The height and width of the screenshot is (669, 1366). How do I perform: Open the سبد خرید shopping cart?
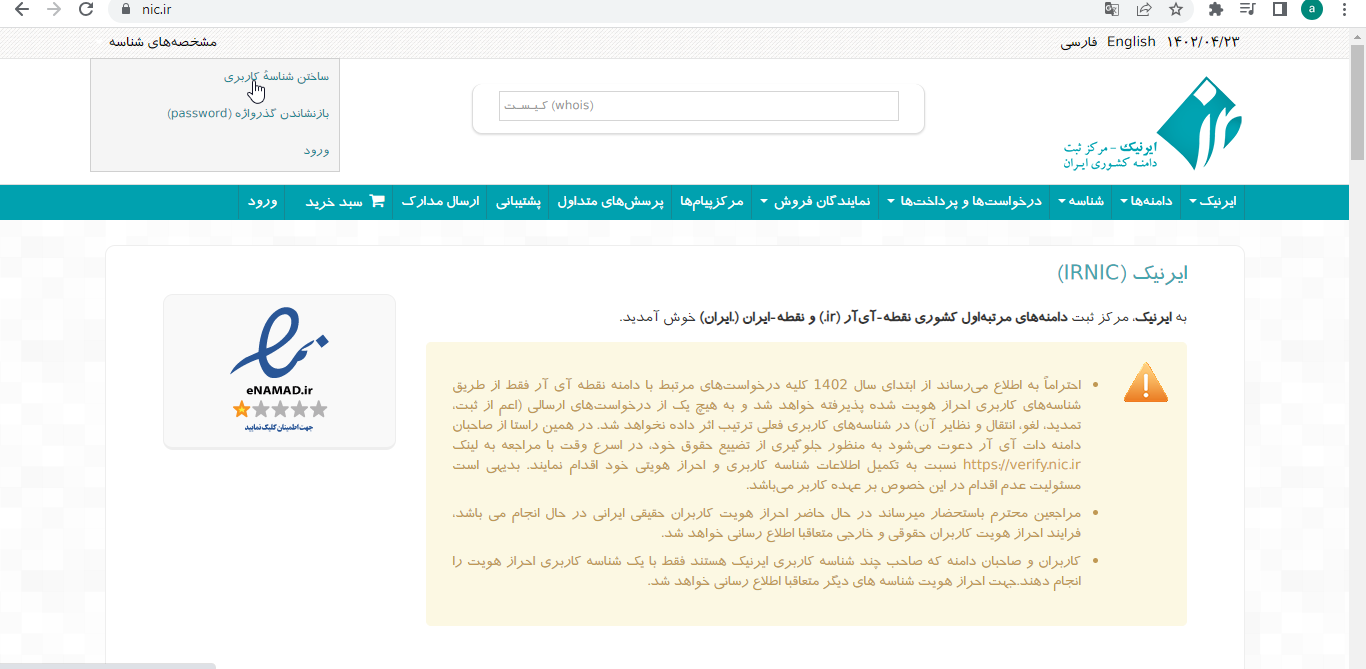tap(345, 202)
